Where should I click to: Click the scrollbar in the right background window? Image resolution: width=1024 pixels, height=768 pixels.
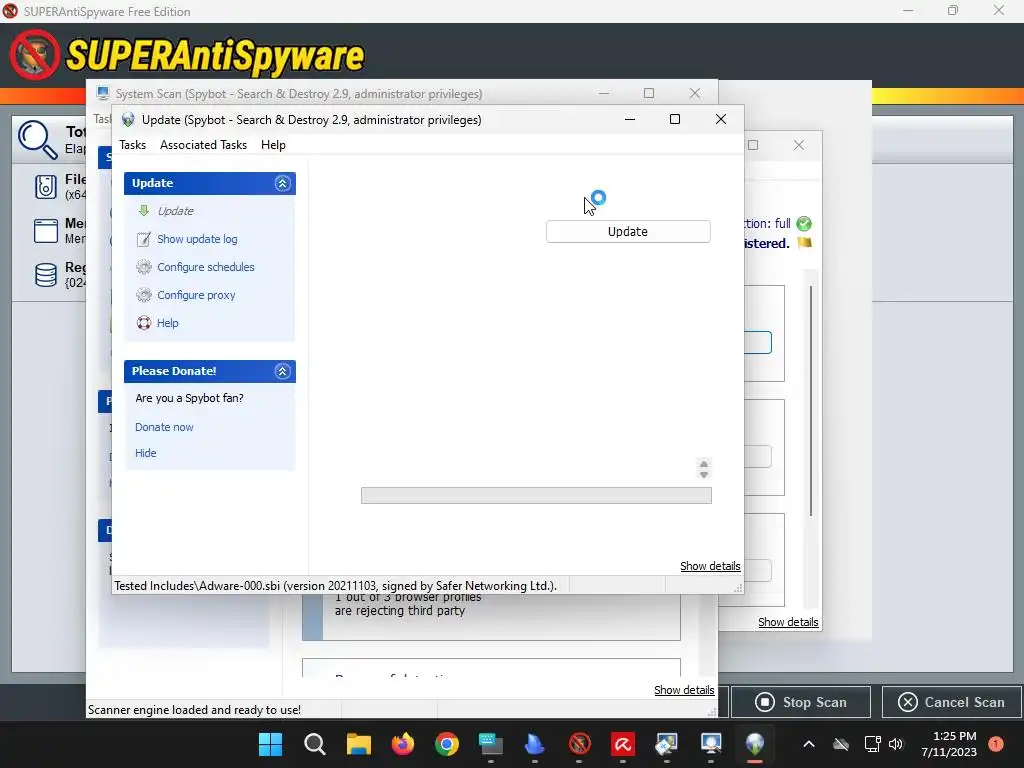click(810, 401)
